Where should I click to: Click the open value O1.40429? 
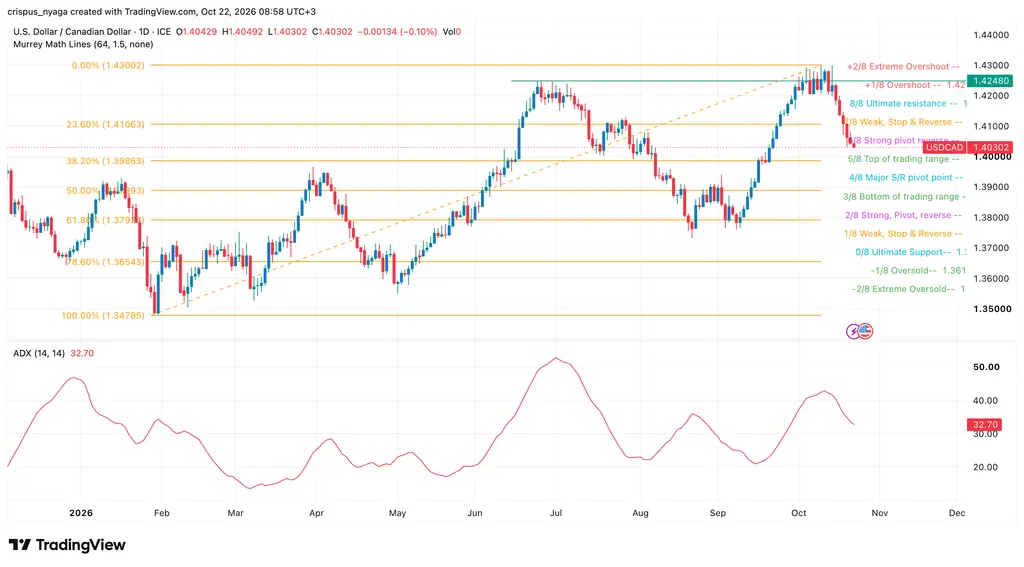click(x=197, y=31)
